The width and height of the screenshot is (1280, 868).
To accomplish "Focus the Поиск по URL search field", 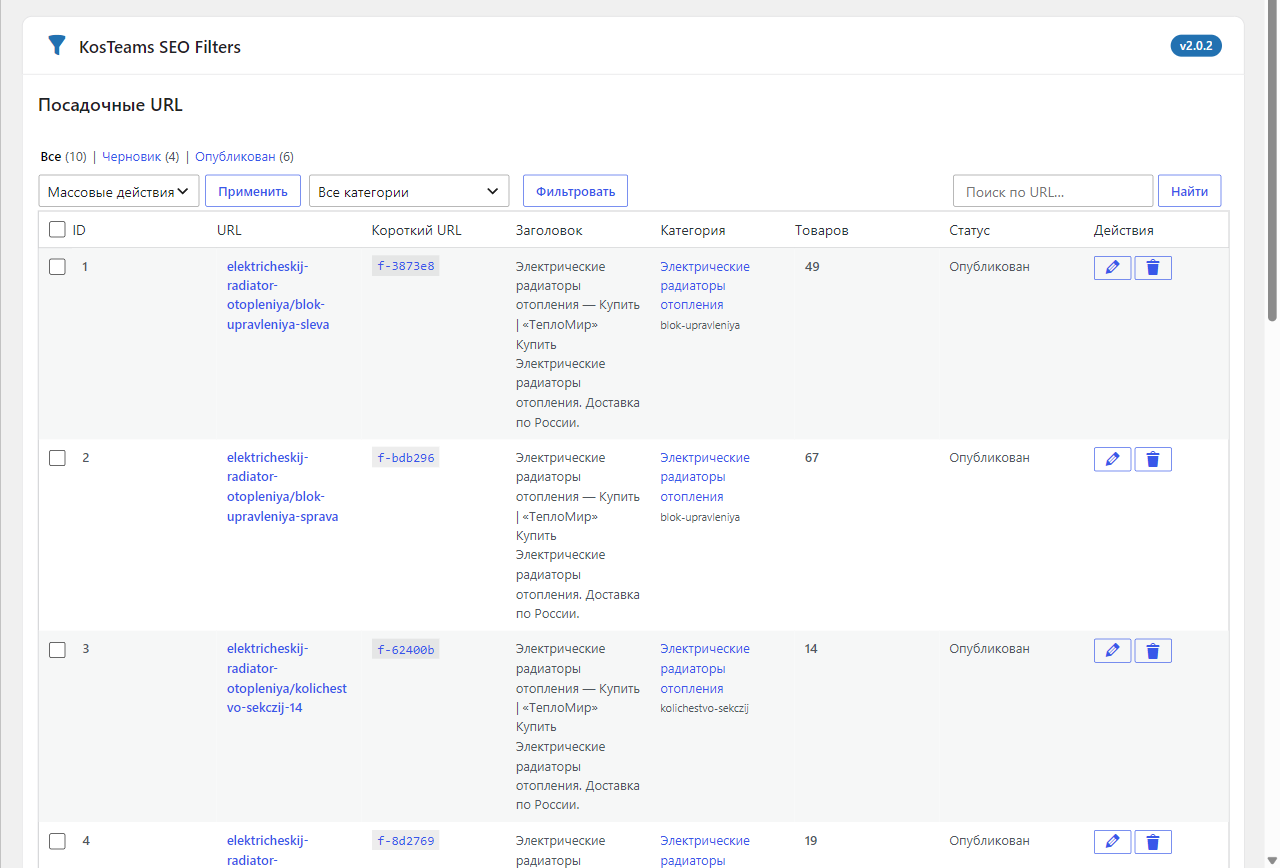I will coord(1053,191).
